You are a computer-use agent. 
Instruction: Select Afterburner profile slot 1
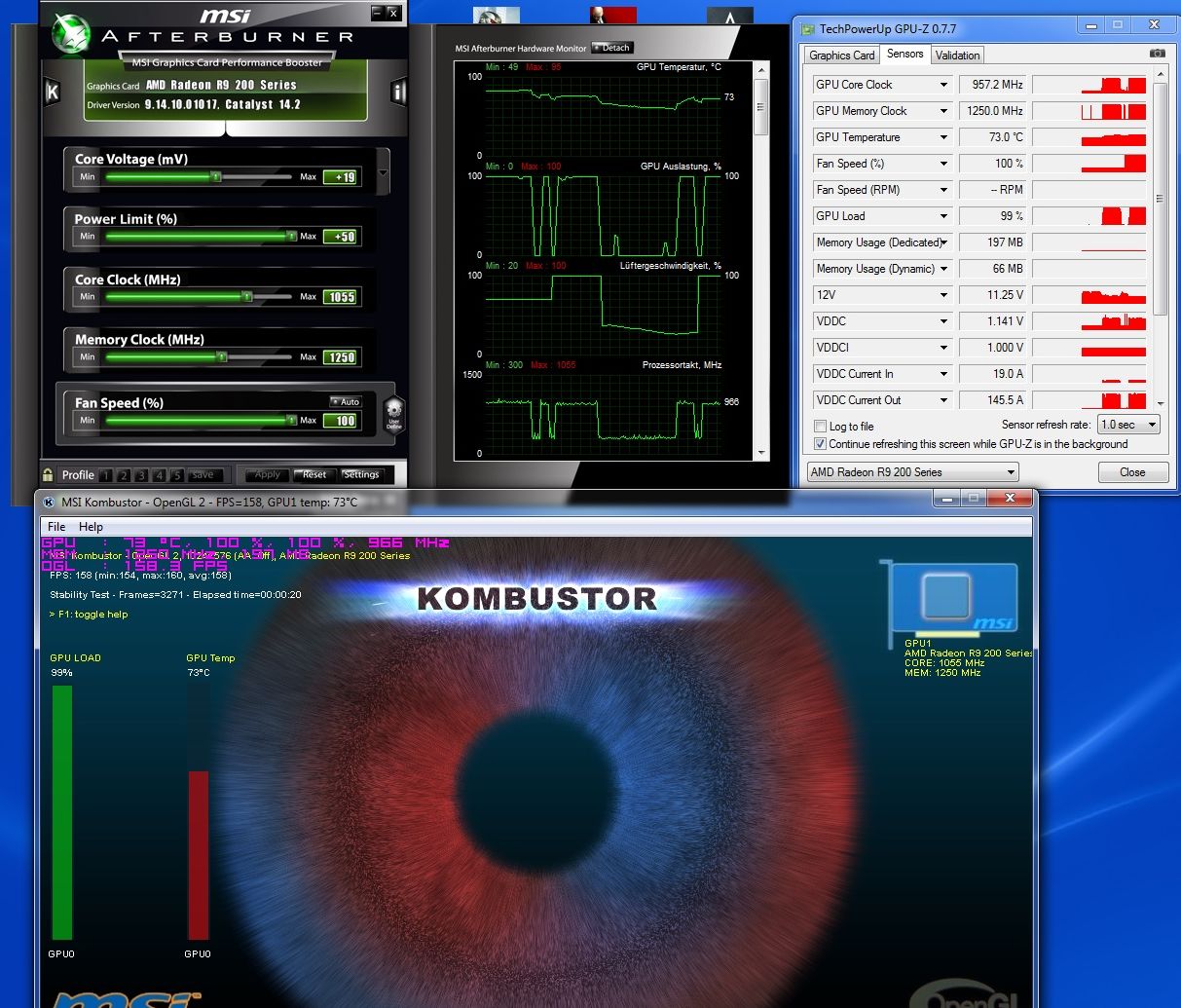point(105,475)
